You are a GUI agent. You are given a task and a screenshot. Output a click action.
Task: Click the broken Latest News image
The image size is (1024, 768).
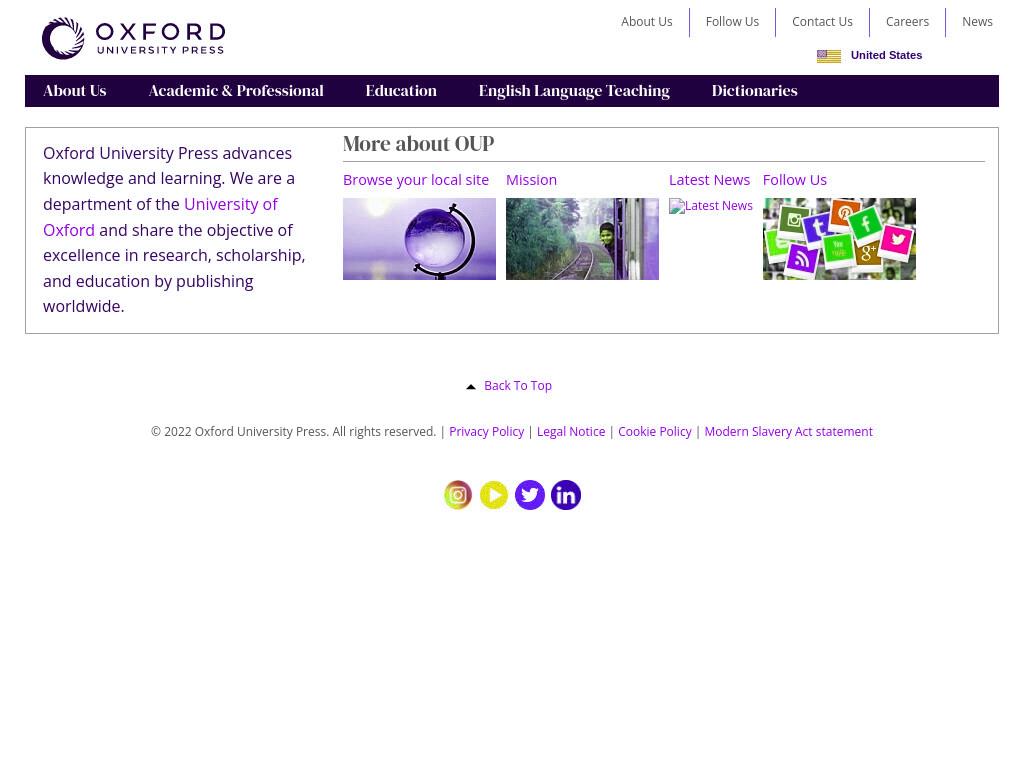coord(711,206)
